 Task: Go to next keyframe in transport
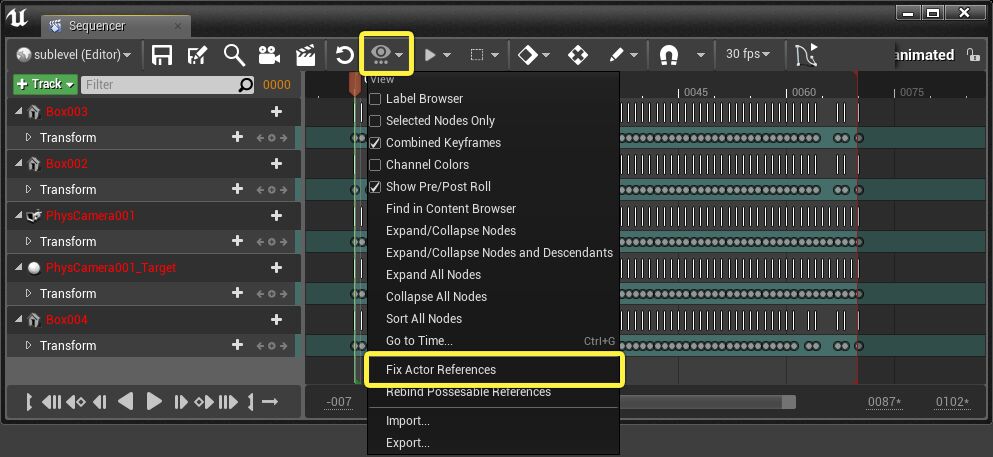click(203, 402)
